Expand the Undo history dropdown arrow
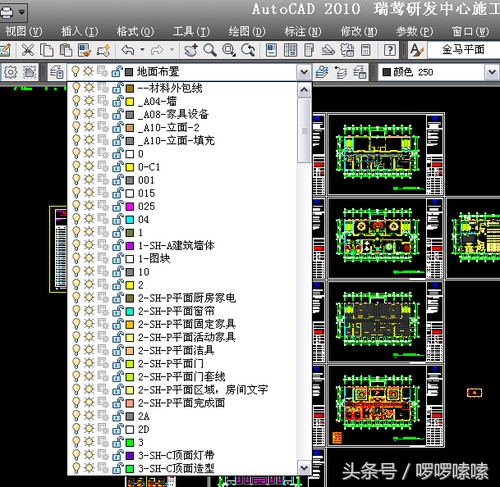 click(x=142, y=50)
